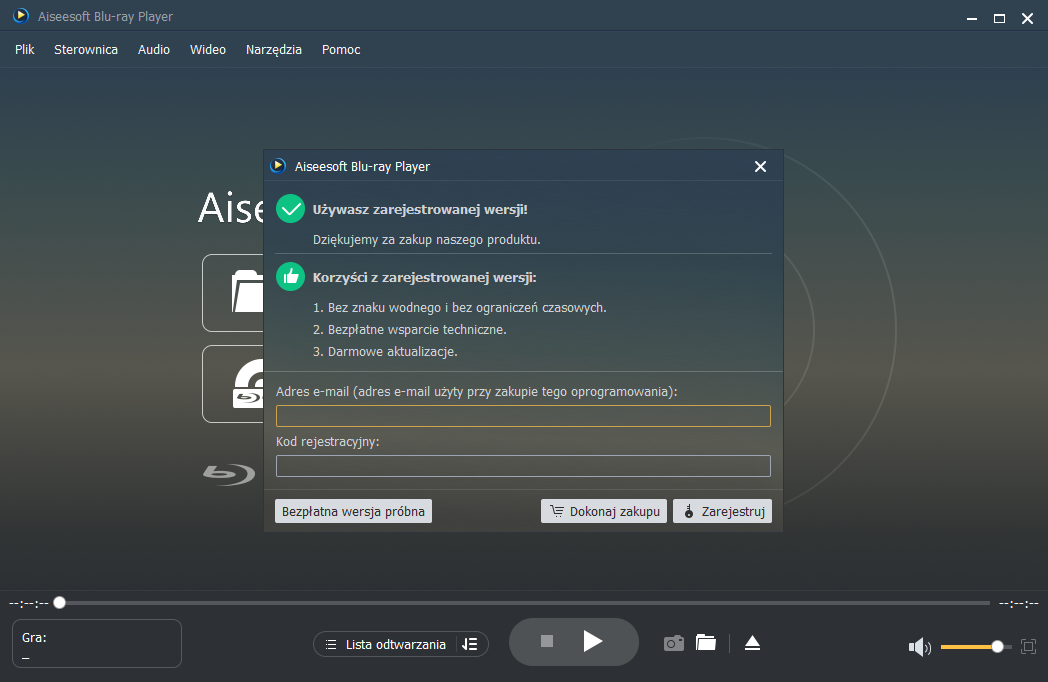The width and height of the screenshot is (1048, 682).
Task: Click the Stop playback button
Action: 547,641
